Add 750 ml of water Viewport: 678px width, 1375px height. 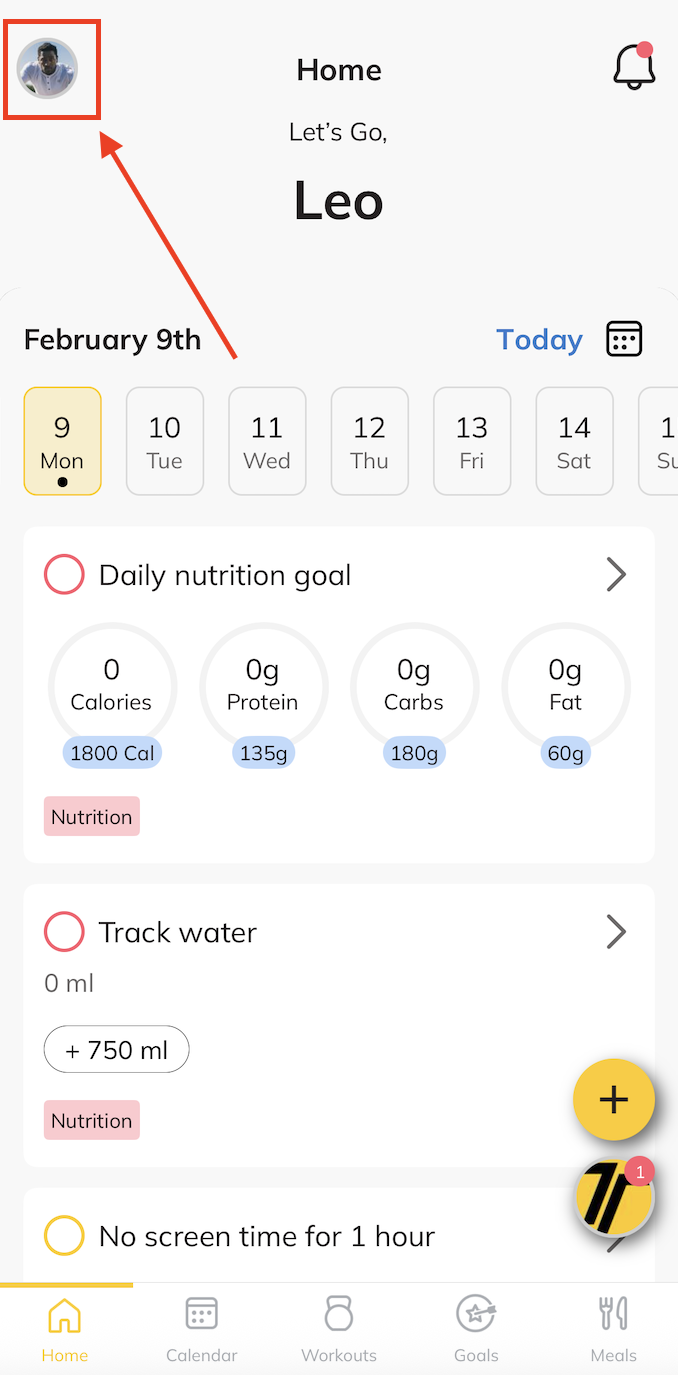[x=116, y=1050]
